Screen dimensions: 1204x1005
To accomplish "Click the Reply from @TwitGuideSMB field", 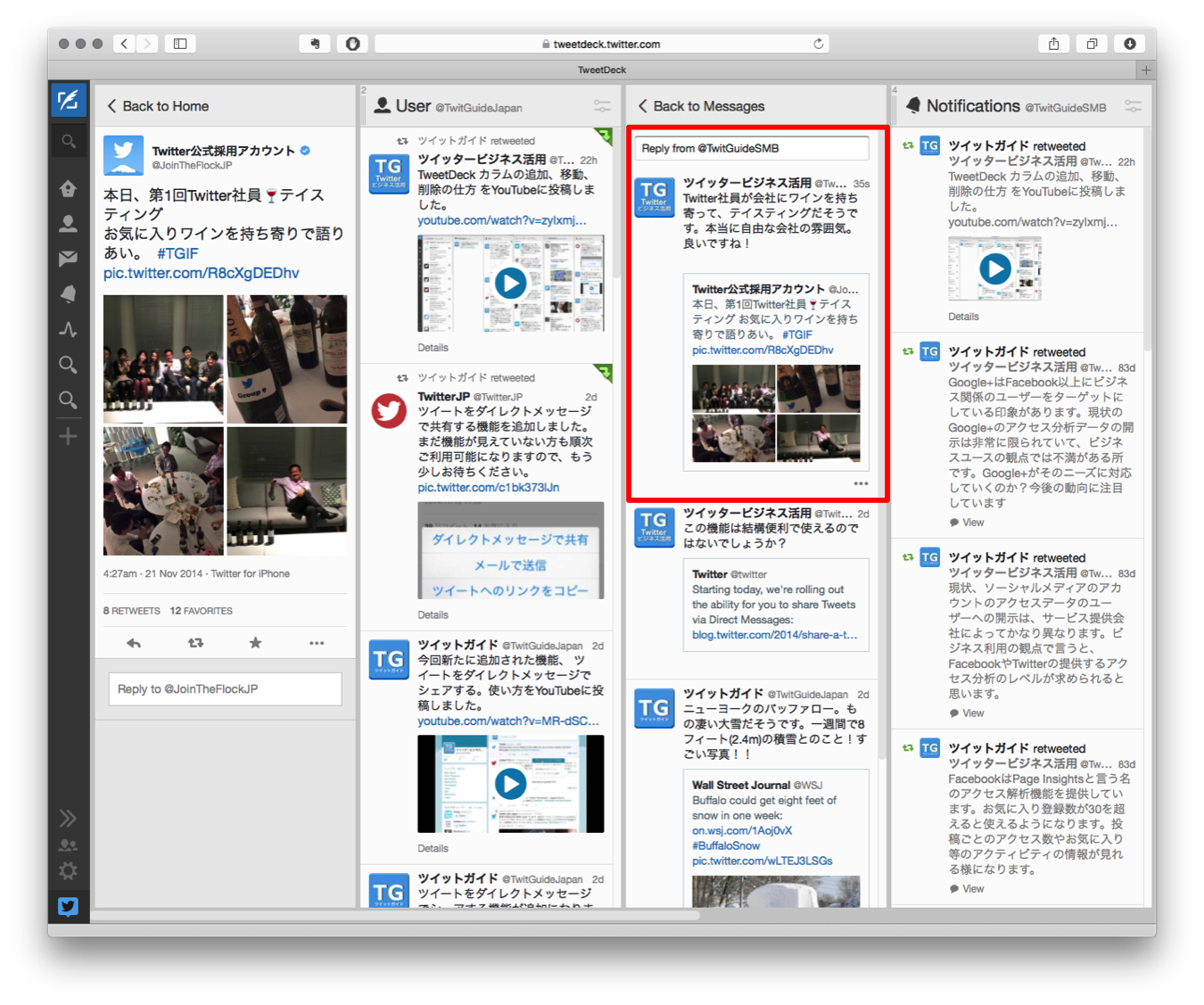I will (x=752, y=148).
